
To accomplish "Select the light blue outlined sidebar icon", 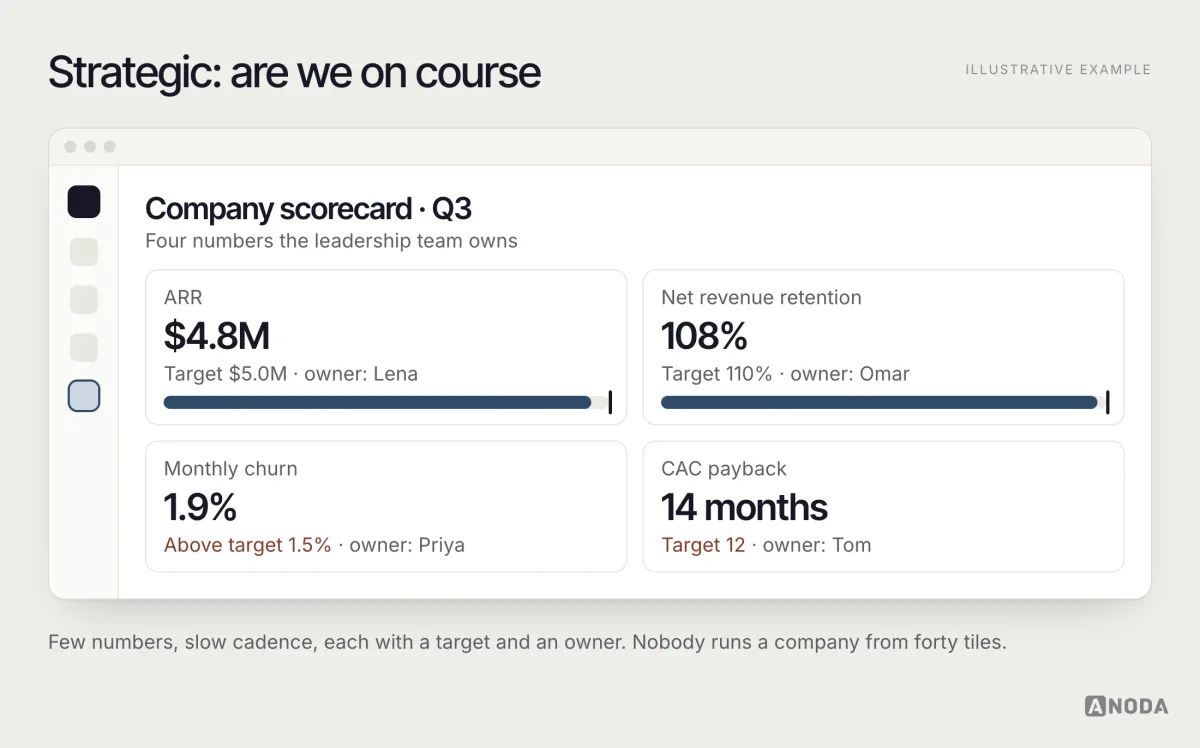I will click(84, 396).
